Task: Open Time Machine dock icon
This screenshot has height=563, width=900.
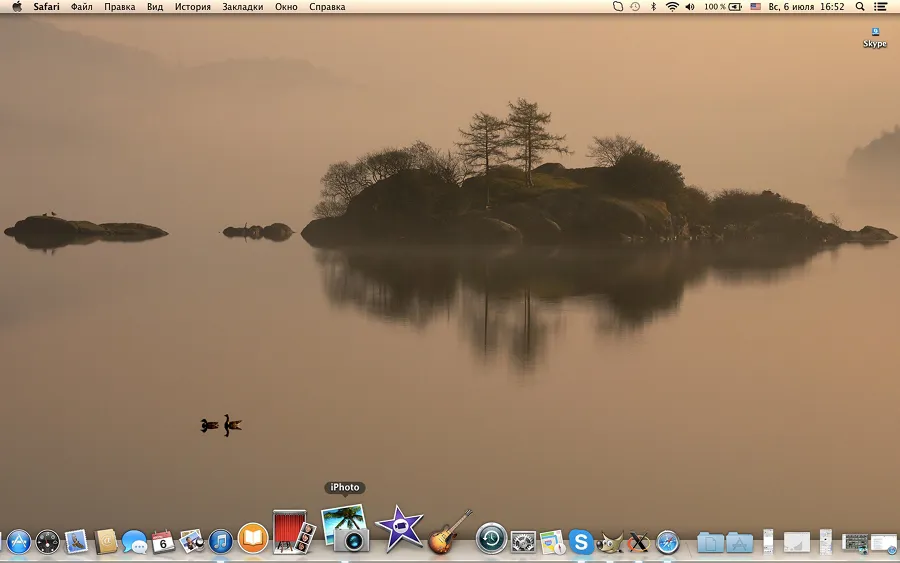Action: point(491,538)
